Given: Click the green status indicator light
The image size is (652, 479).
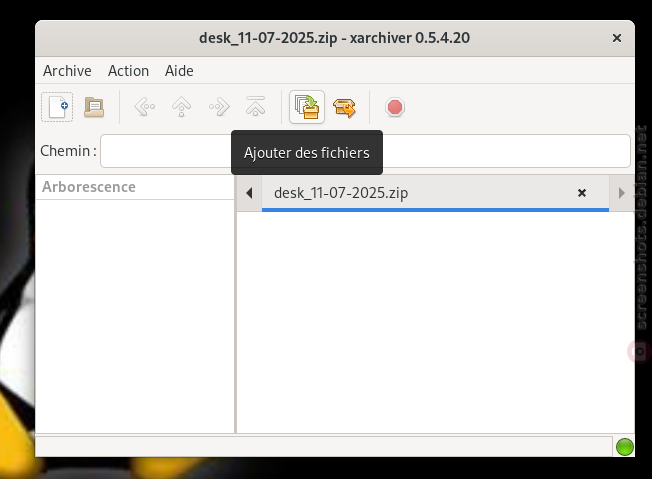Looking at the screenshot, I should click(625, 447).
